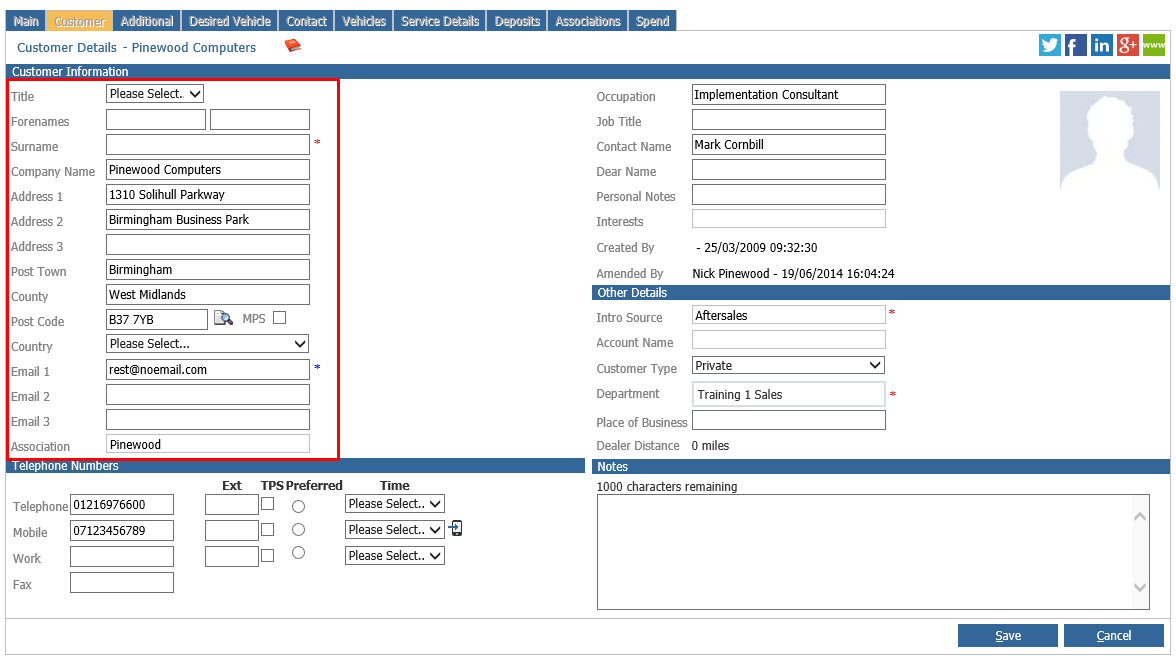This screenshot has height=658, width=1176.
Task: Open the Desired Vehicle tab
Action: tap(230, 21)
